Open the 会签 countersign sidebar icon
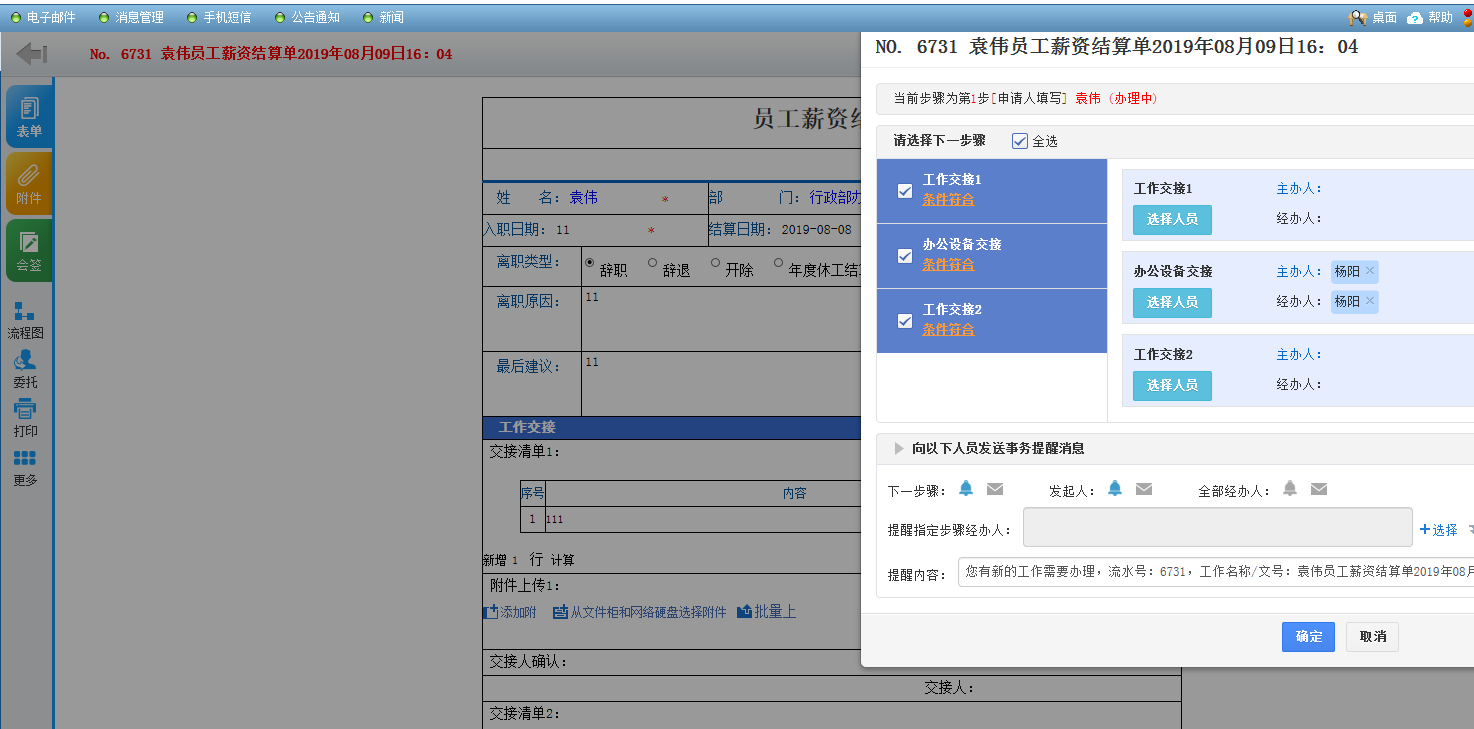The width and height of the screenshot is (1474, 729). click(29, 250)
